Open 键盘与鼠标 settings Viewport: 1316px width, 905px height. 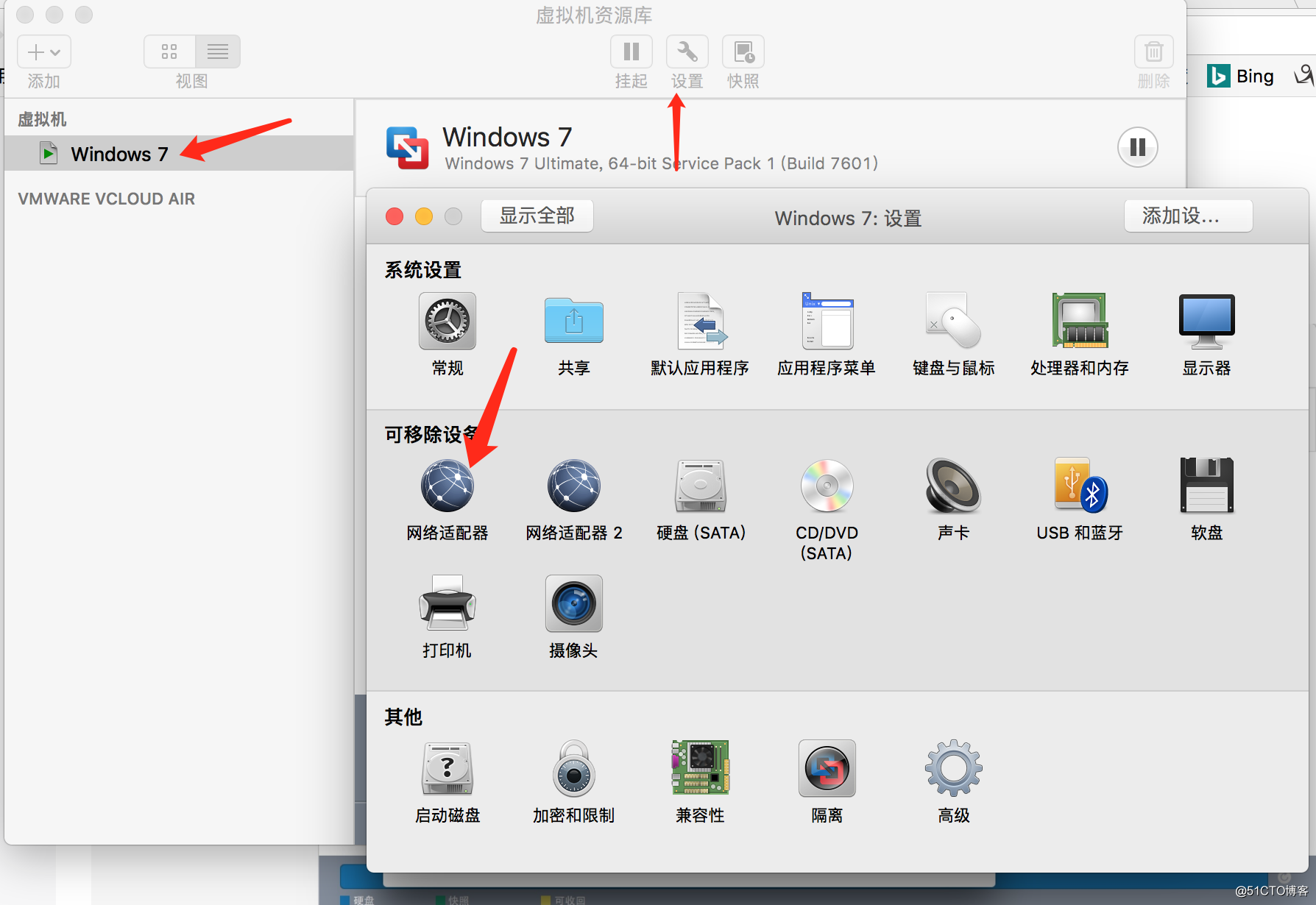pos(954,322)
